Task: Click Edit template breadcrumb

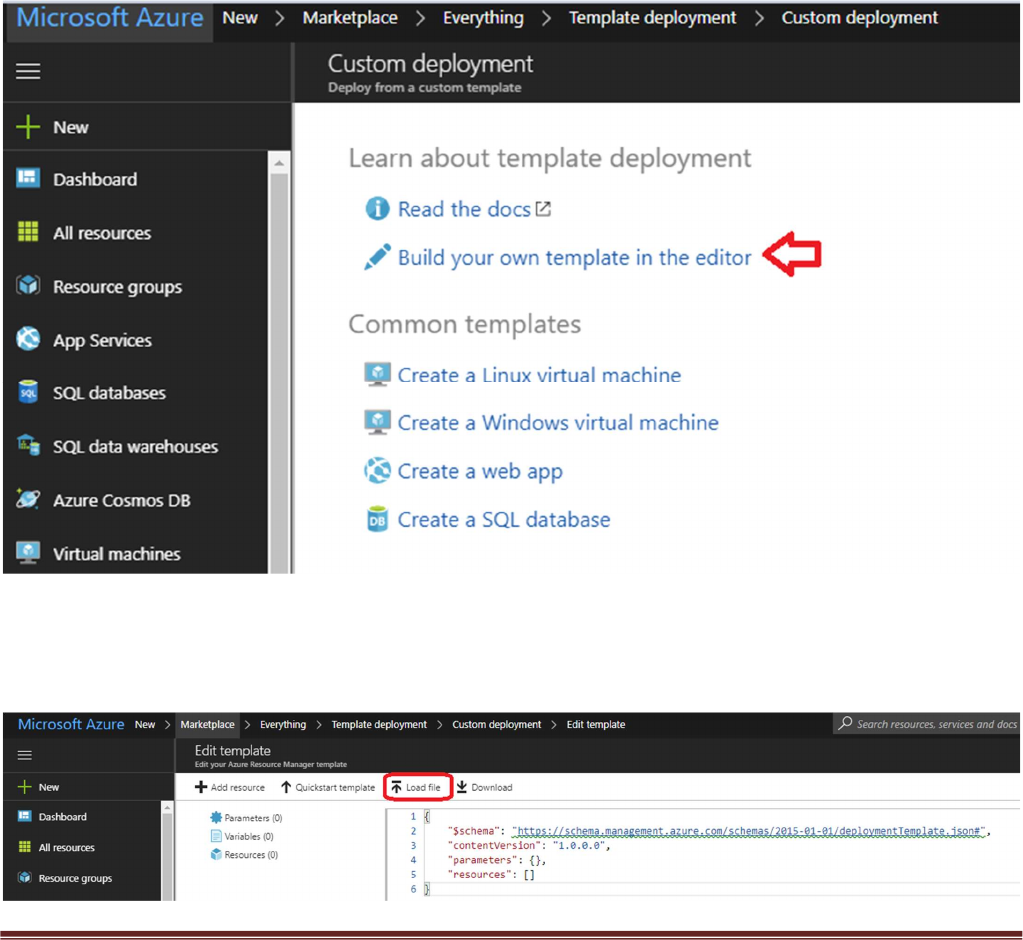Action: [x=595, y=724]
